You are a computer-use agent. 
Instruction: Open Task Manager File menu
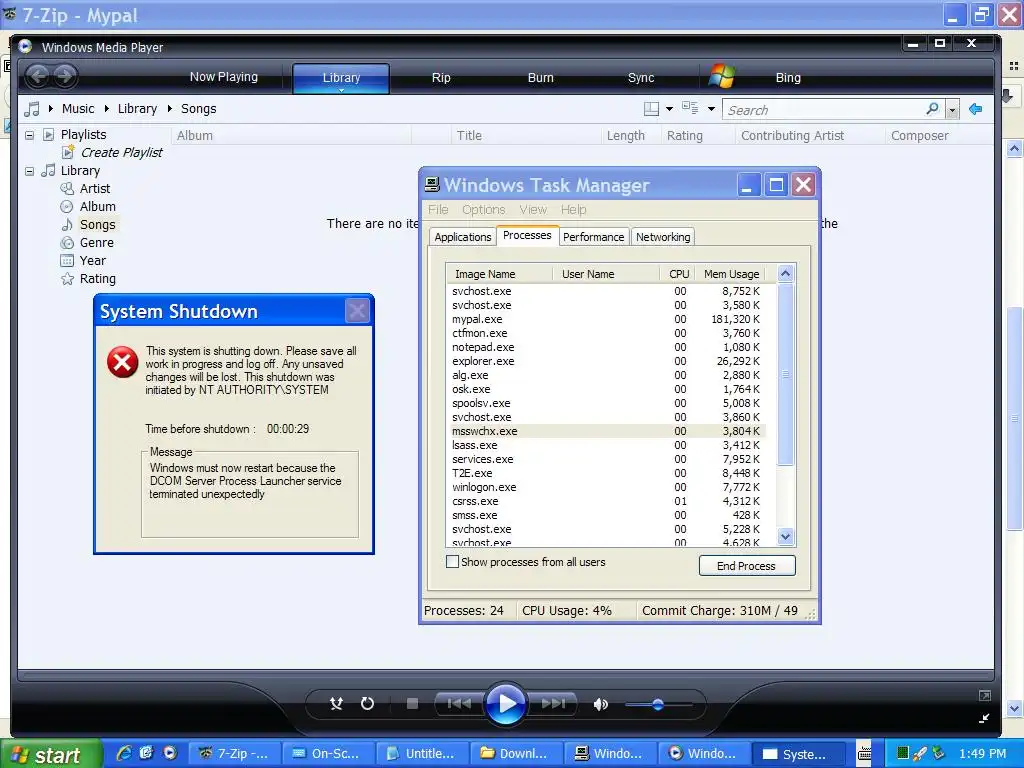(438, 210)
